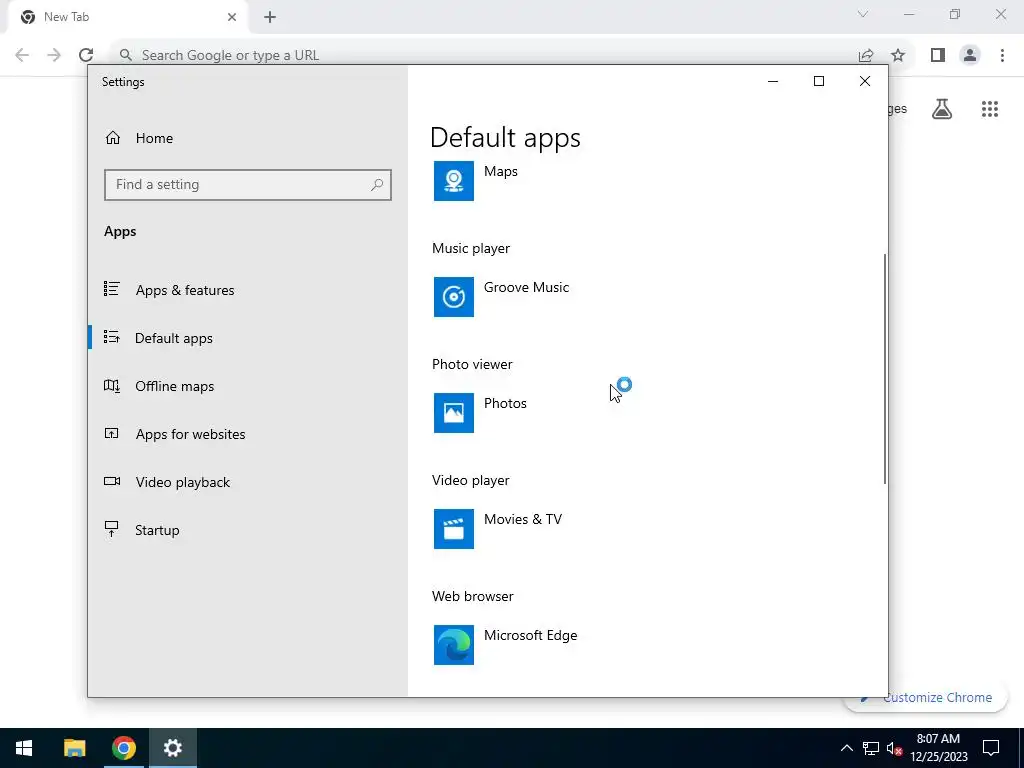Image resolution: width=1024 pixels, height=768 pixels.
Task: Open the Google apps grid in Chrome
Action: tap(990, 109)
